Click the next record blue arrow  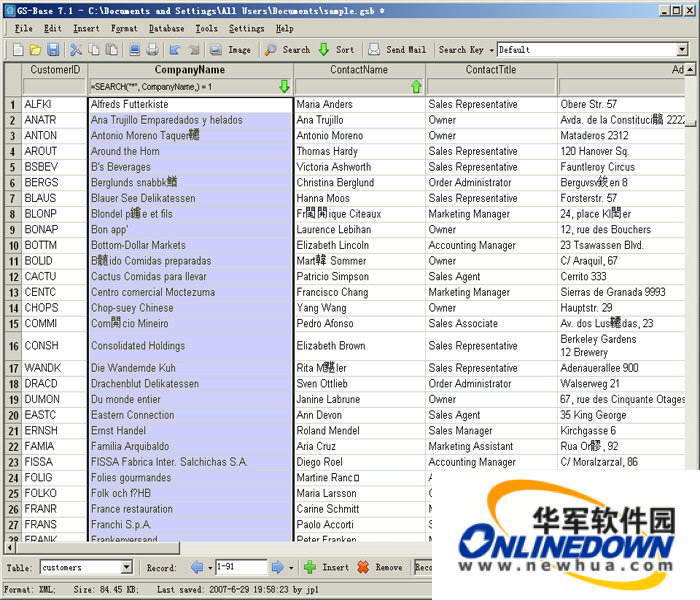point(277,567)
